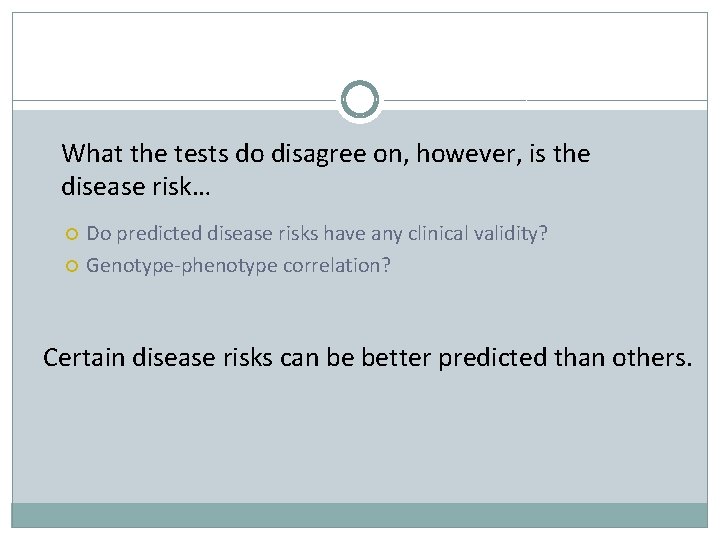Click the divider line left of the circle

[x=175, y=100]
